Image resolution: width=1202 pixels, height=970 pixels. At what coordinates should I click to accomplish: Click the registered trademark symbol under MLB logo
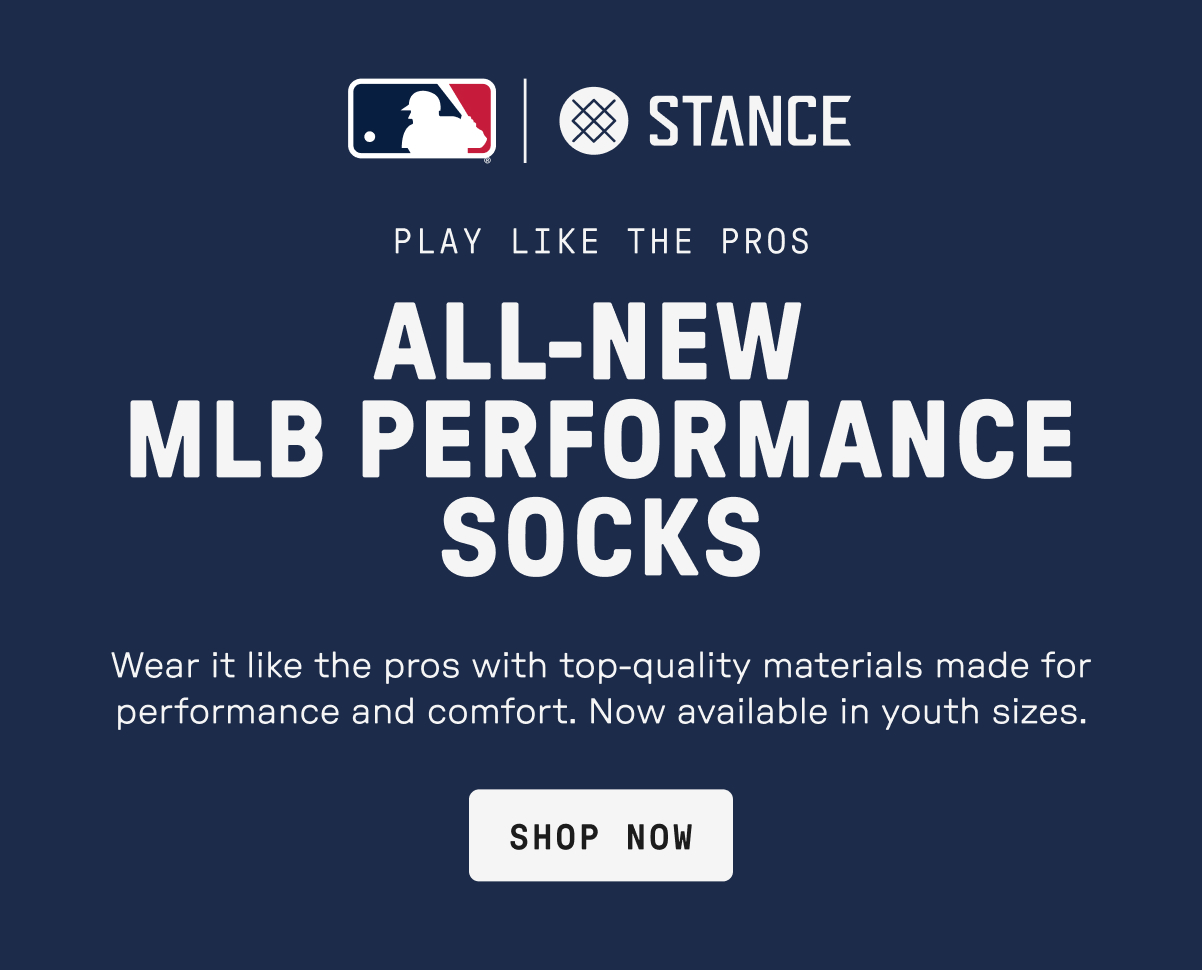pyautogui.click(x=487, y=159)
